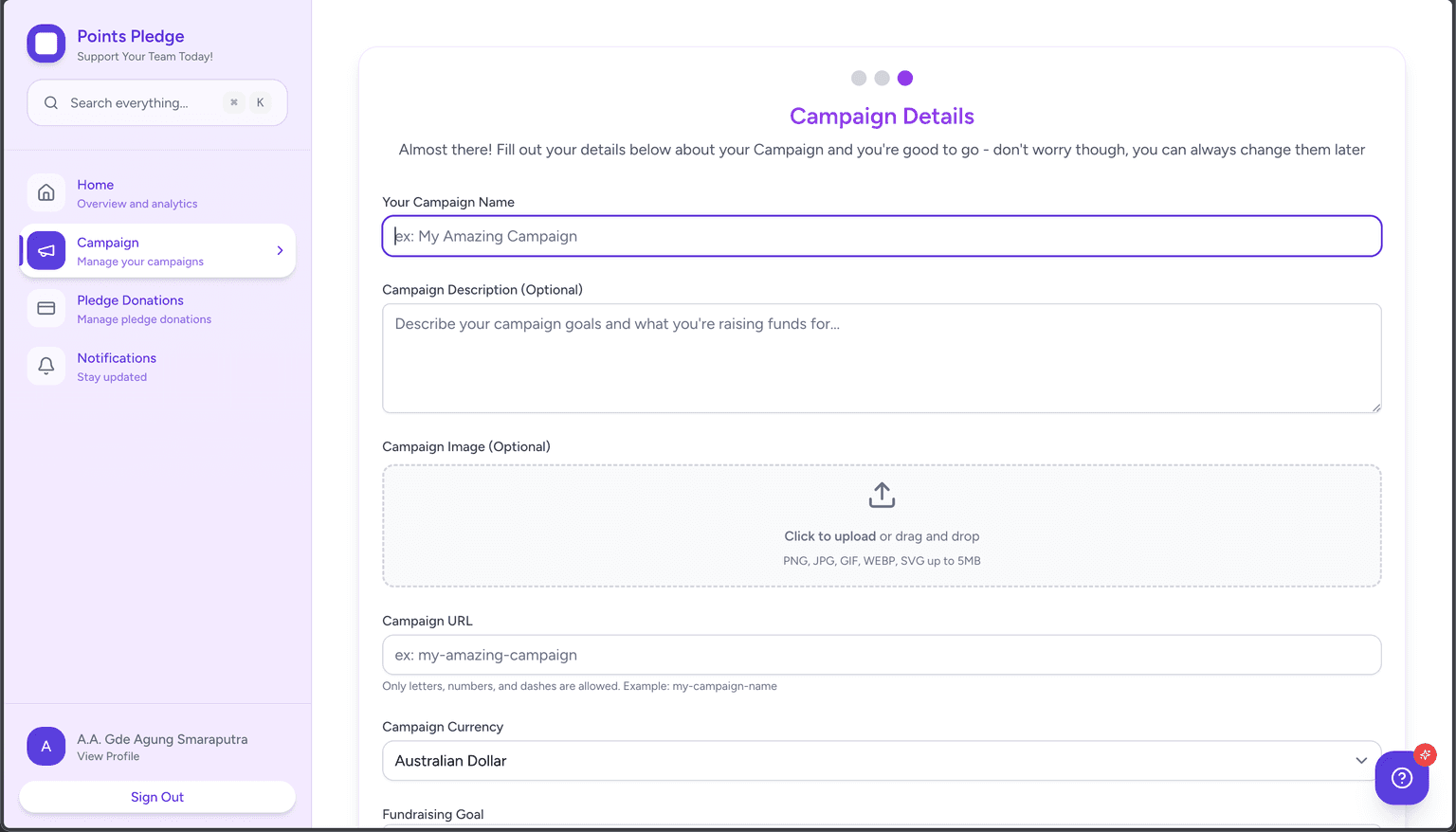This screenshot has height=832, width=1456.
Task: Click the search magnifier icon
Action: (51, 103)
